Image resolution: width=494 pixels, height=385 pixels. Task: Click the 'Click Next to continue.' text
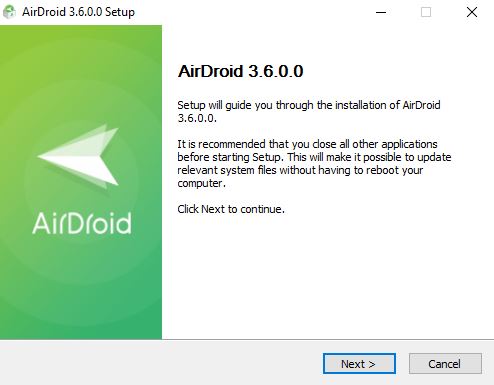(x=231, y=209)
